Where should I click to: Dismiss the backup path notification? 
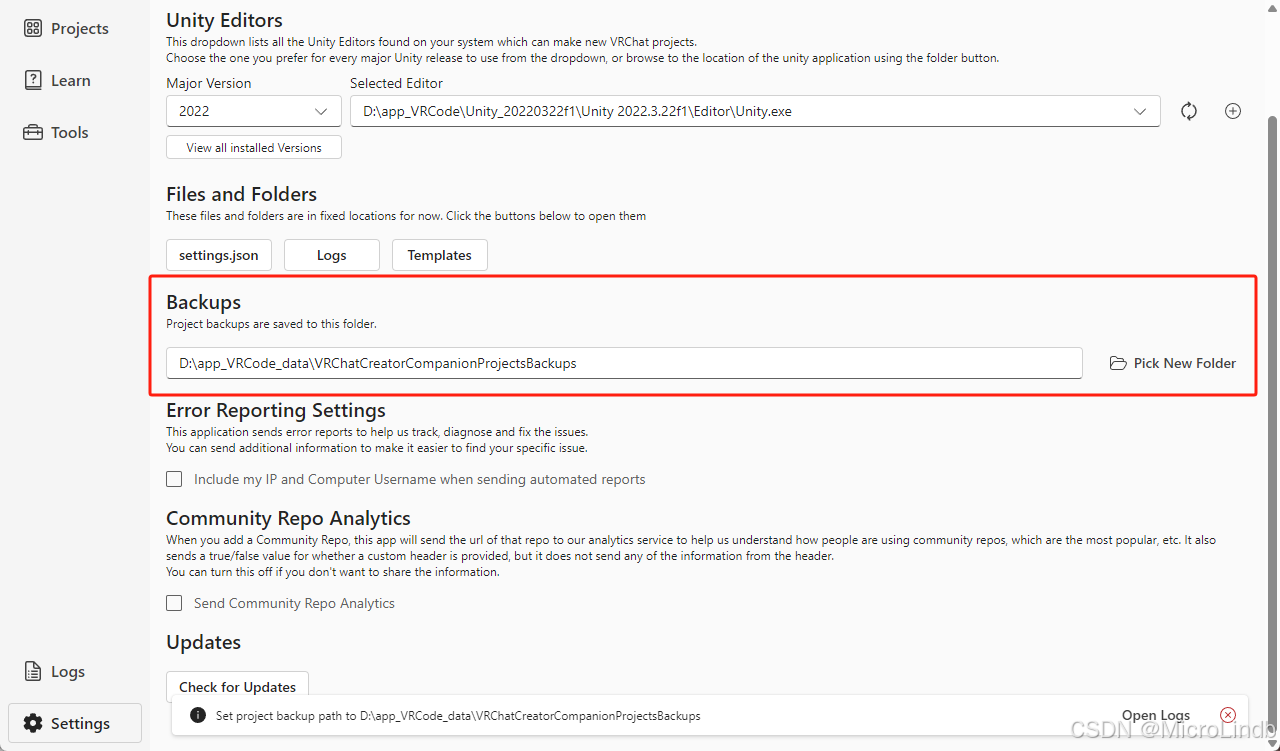(1228, 715)
